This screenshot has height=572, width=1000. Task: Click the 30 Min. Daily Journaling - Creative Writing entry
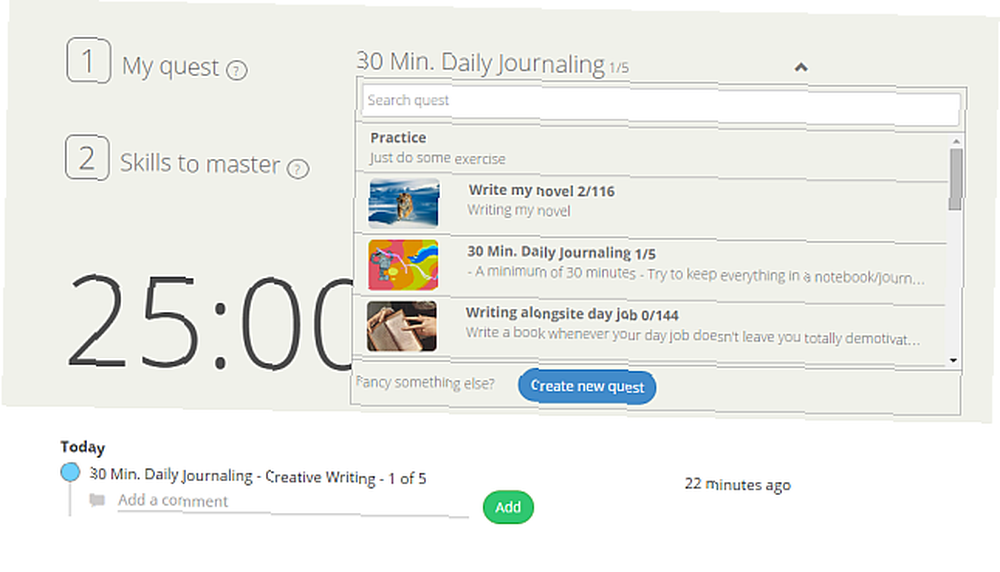[x=258, y=476]
